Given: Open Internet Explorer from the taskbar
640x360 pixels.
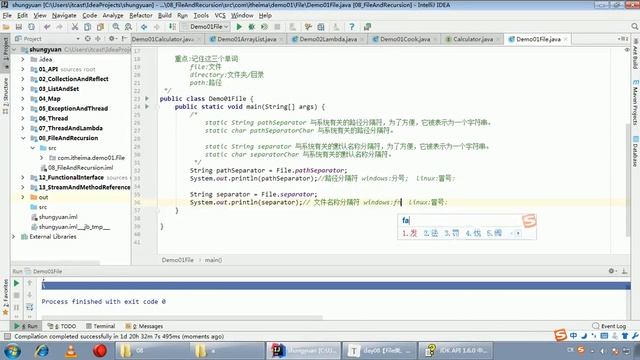Looking at the screenshot, I should (x=42, y=351).
